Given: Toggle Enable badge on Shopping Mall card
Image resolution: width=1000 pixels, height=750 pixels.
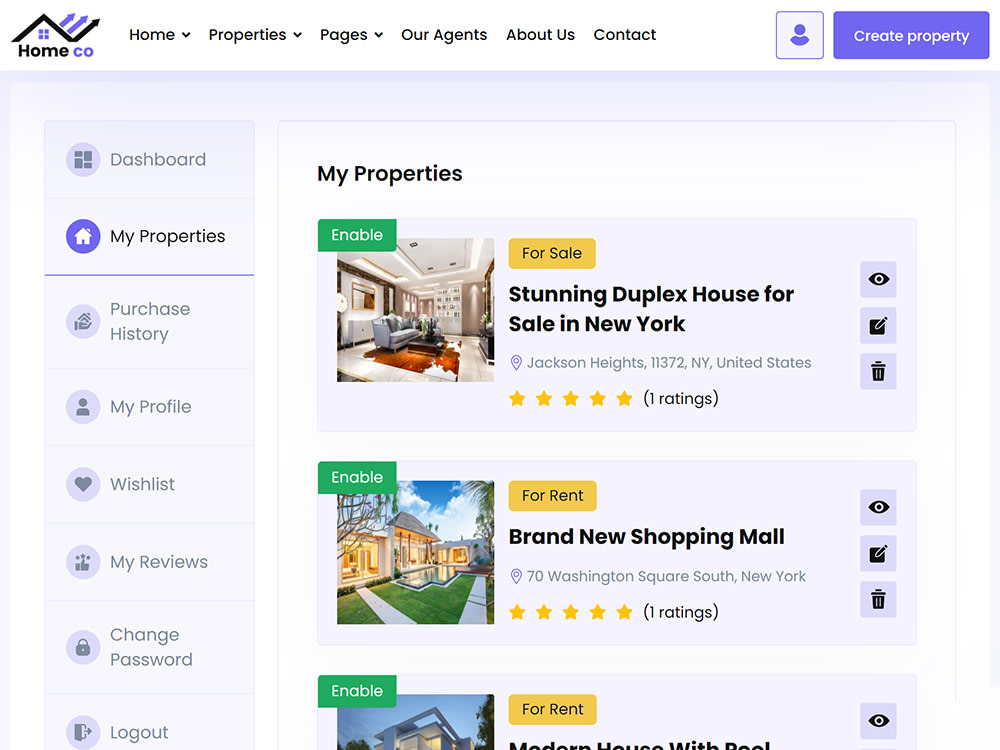Looking at the screenshot, I should [x=357, y=477].
